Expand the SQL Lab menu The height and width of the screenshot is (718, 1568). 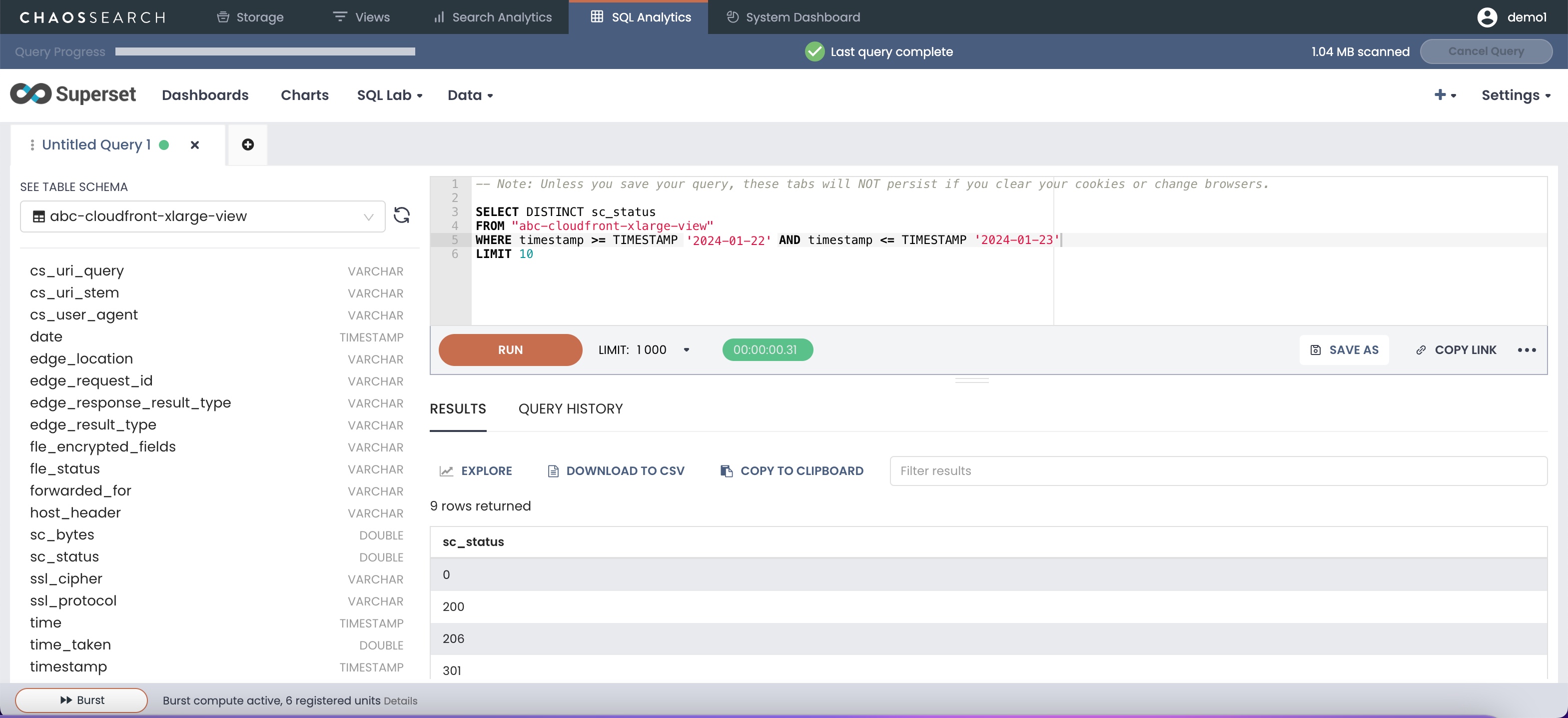point(390,95)
